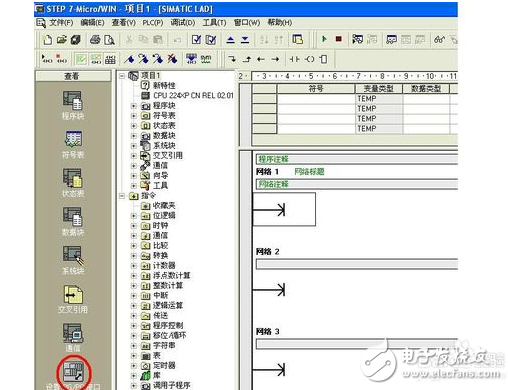
Task: Click the 网络标题 title of Network 1
Action: tap(309, 172)
